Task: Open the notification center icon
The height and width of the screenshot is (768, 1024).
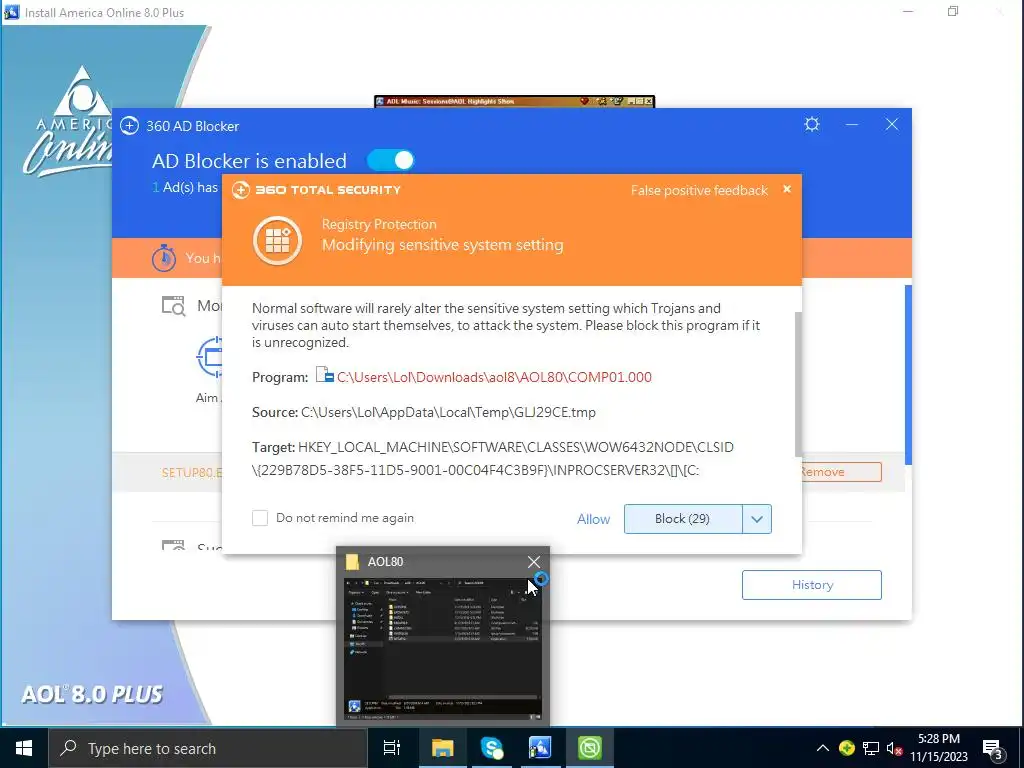Action: [992, 748]
